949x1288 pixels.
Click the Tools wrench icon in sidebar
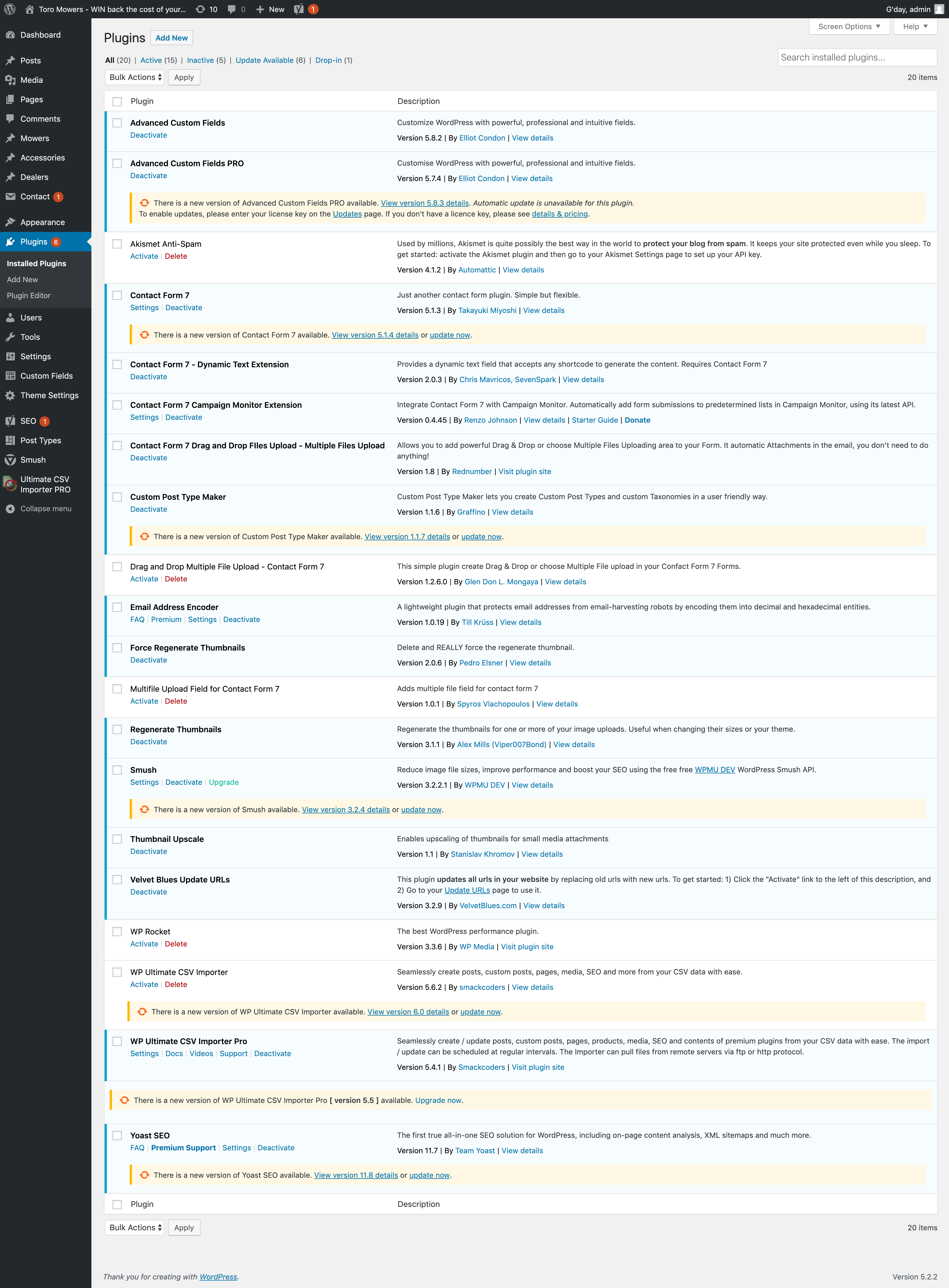pyautogui.click(x=10, y=337)
